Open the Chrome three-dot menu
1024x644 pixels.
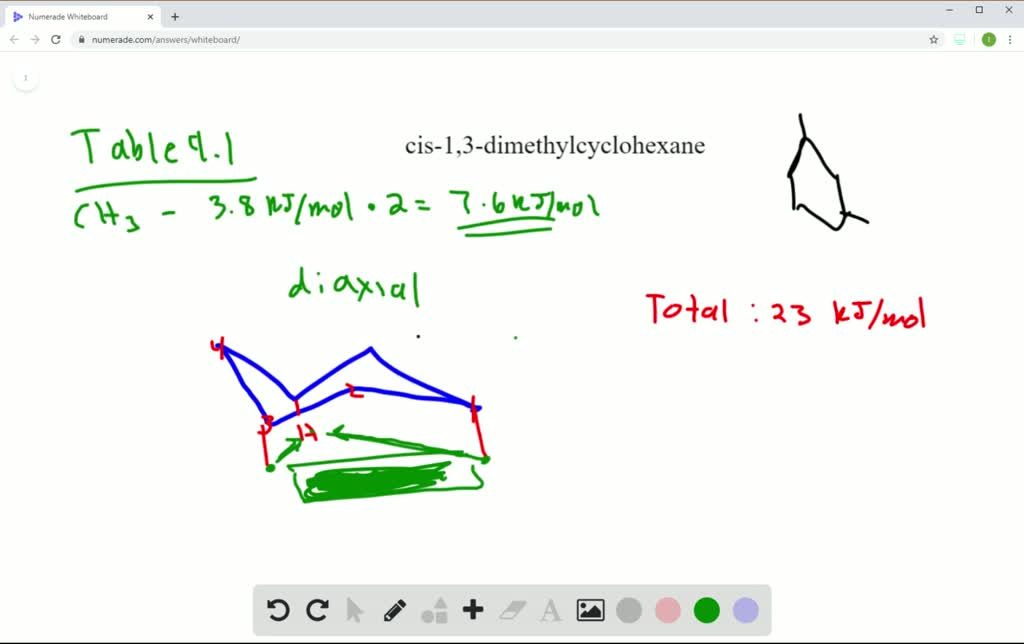point(1011,39)
